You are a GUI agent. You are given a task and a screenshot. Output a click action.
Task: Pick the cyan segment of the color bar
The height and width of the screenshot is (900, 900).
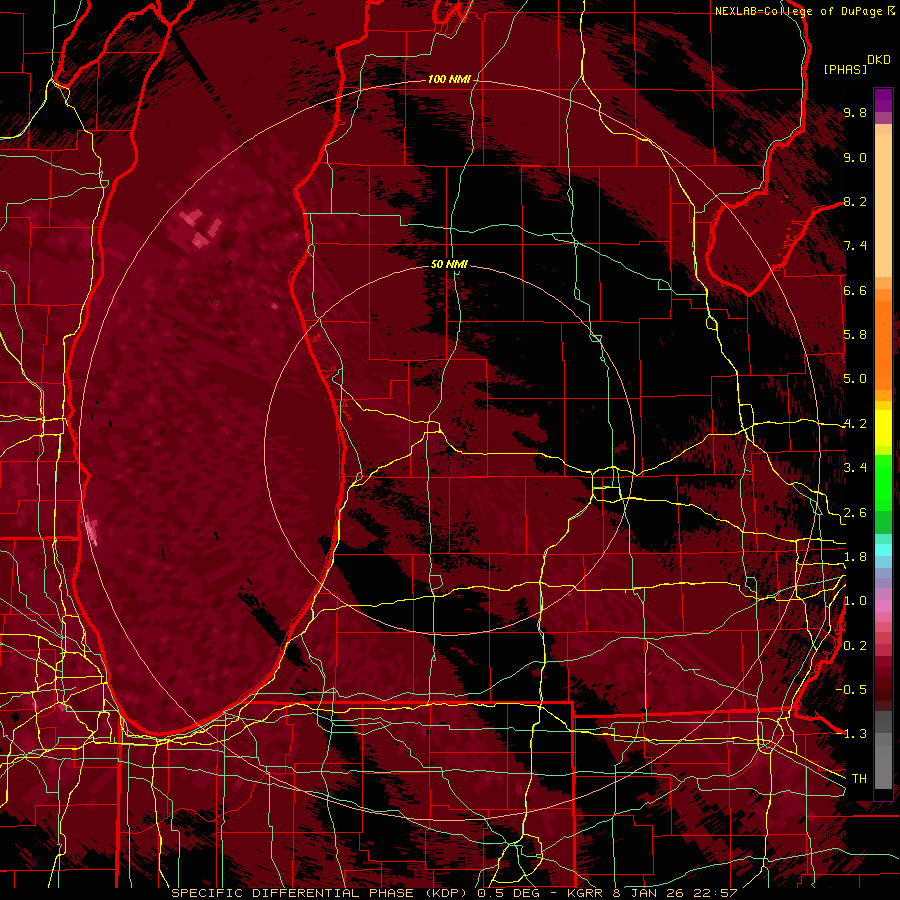883,550
